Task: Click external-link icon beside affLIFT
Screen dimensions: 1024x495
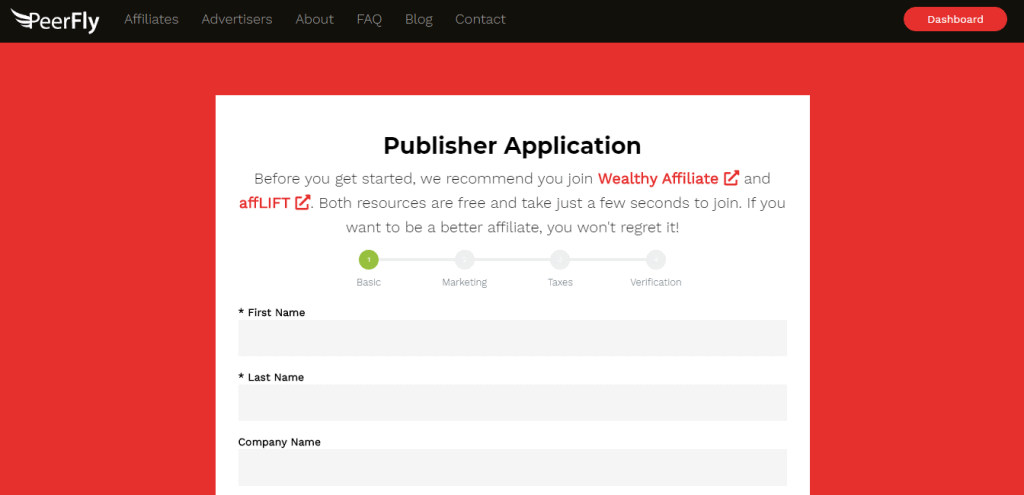Action: [302, 202]
